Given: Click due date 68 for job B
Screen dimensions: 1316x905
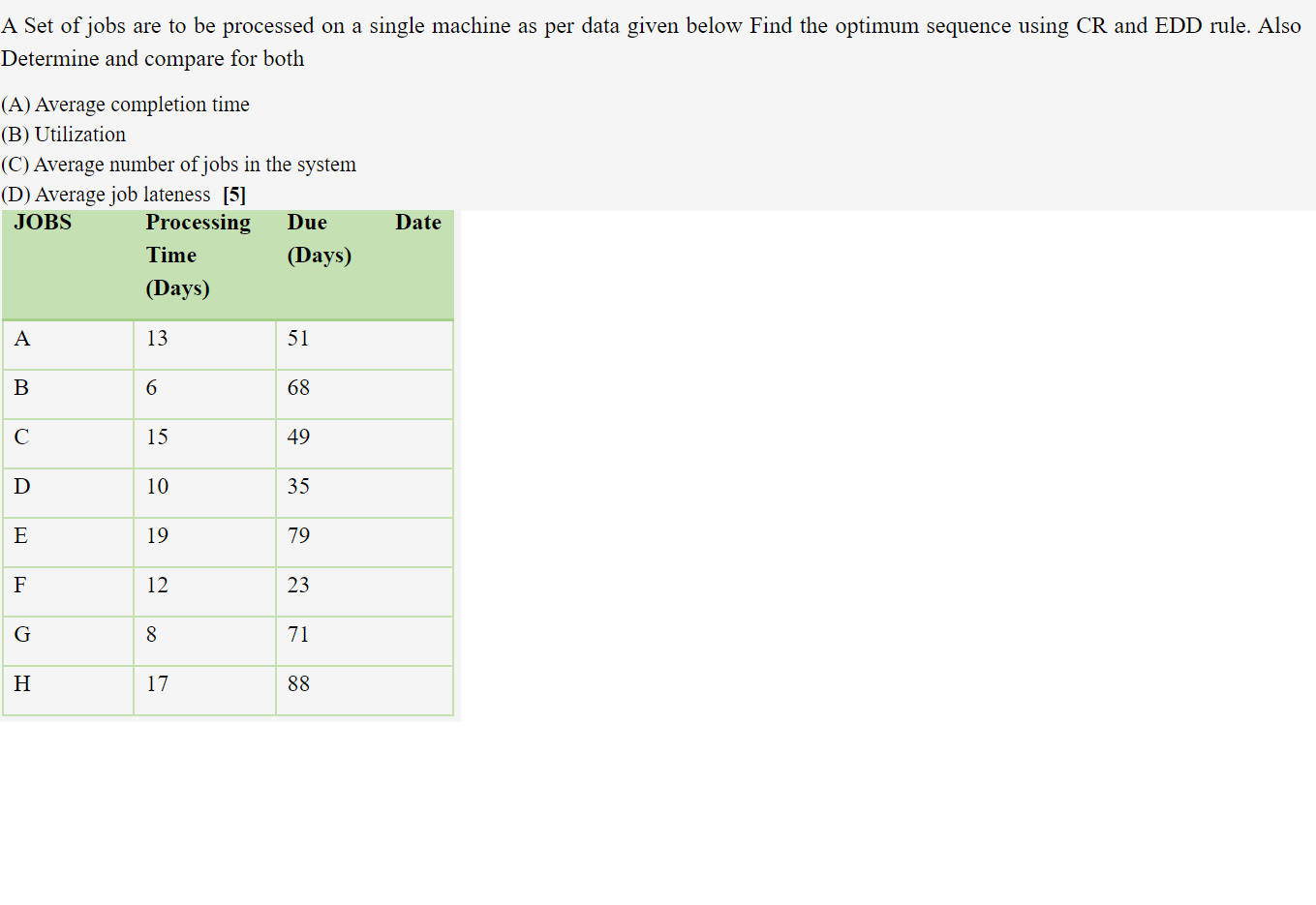Looking at the screenshot, I should 298,388.
